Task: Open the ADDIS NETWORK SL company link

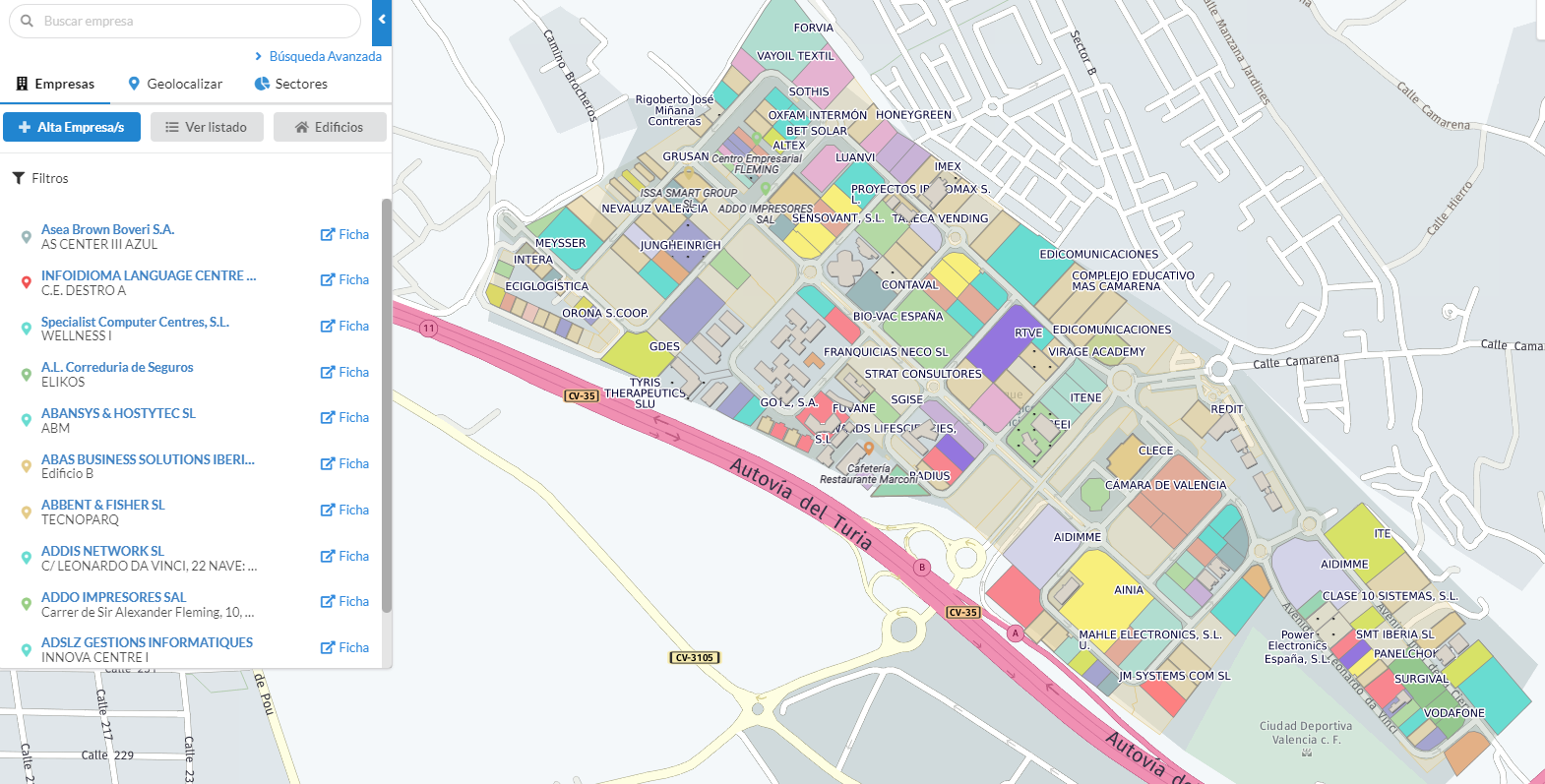Action: click(102, 551)
